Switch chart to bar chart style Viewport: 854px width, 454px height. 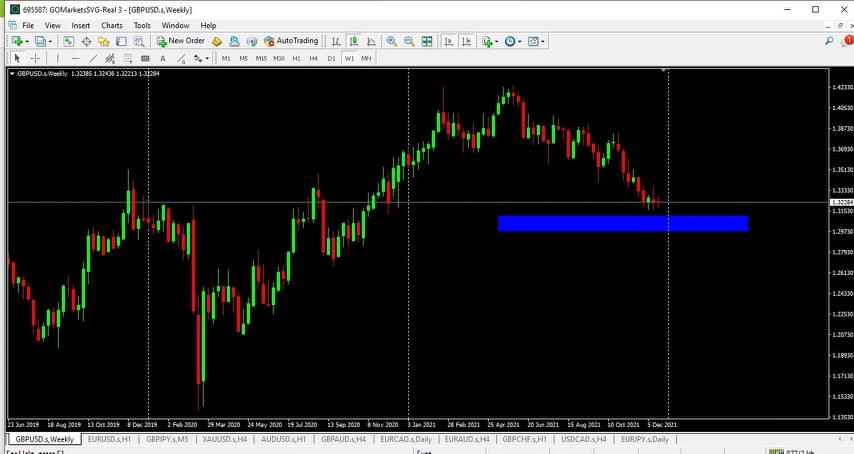pos(336,41)
